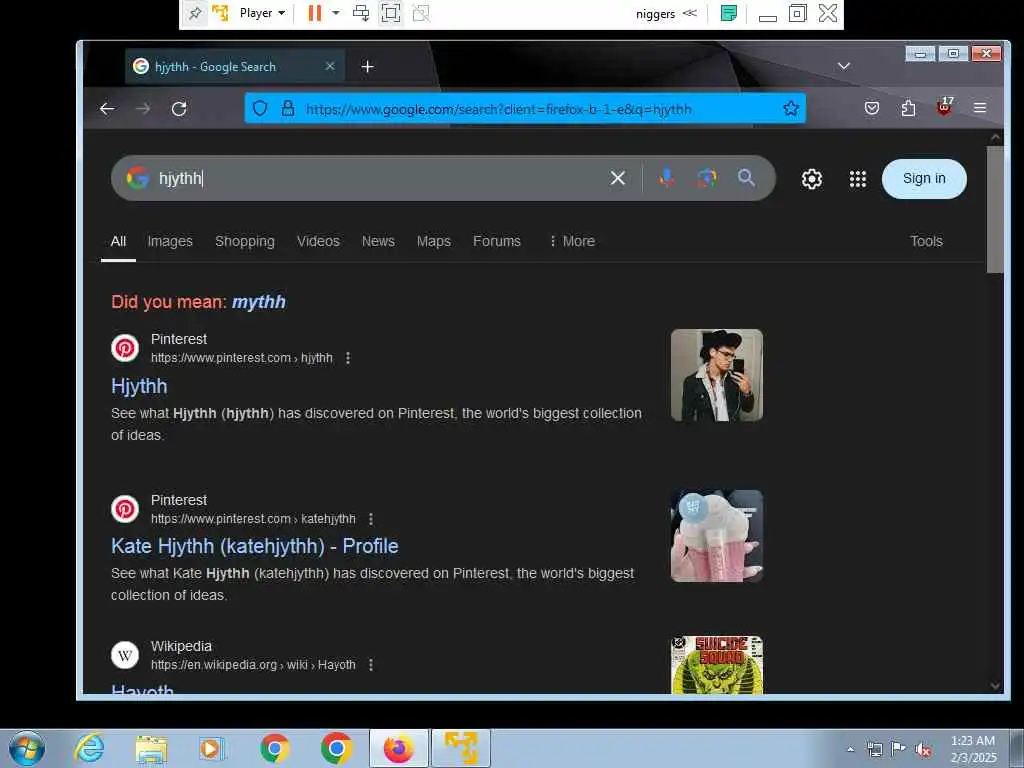This screenshot has width=1024, height=768.
Task: Open options for the pinterest.com › hjythh result
Action: (348, 358)
